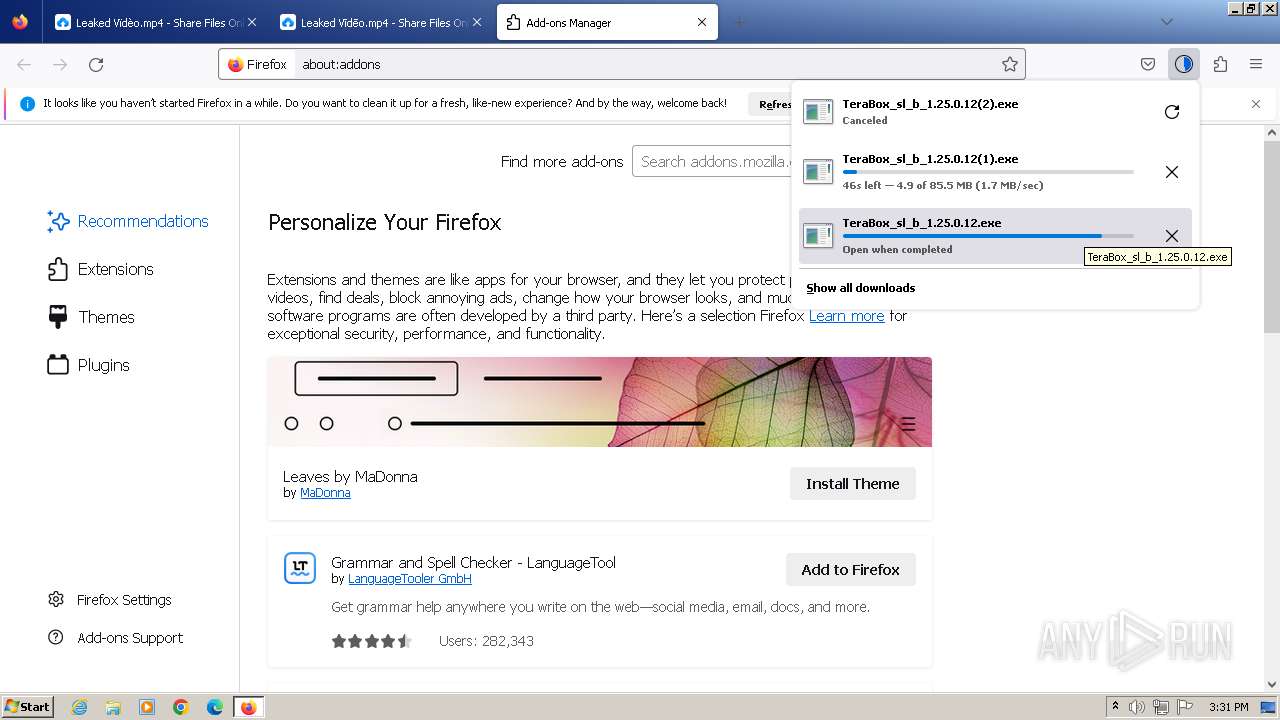Go forward to next page

(x=60, y=64)
